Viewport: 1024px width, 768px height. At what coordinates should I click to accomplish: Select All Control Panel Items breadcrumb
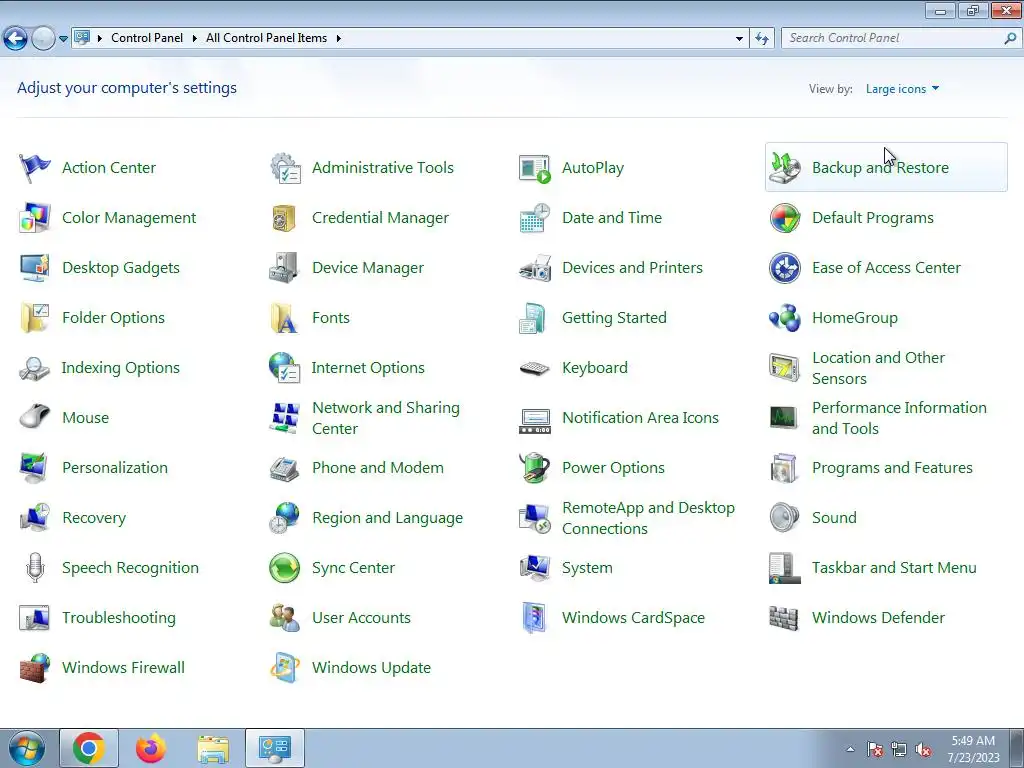point(266,38)
